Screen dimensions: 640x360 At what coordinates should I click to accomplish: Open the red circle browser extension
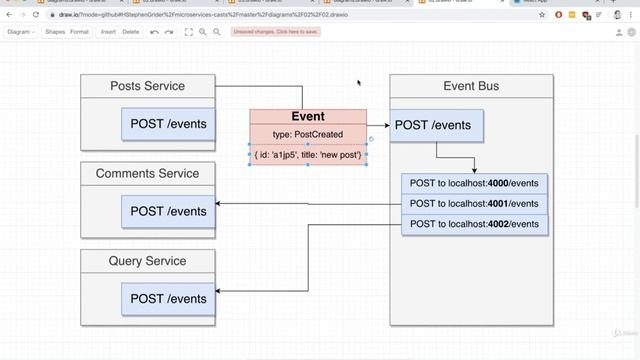pos(558,15)
